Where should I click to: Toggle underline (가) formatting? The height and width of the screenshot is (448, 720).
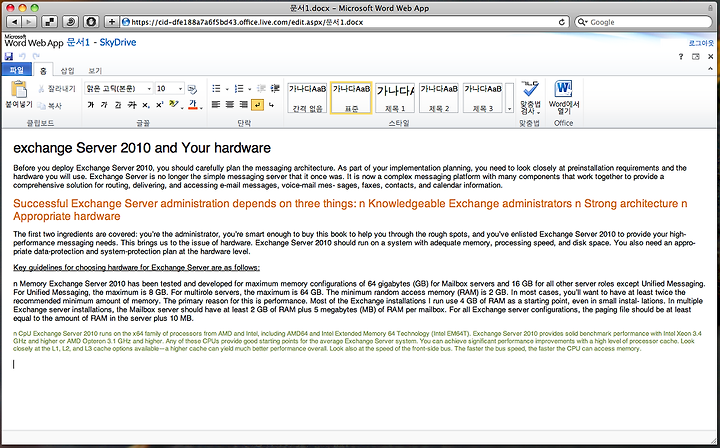(118, 105)
